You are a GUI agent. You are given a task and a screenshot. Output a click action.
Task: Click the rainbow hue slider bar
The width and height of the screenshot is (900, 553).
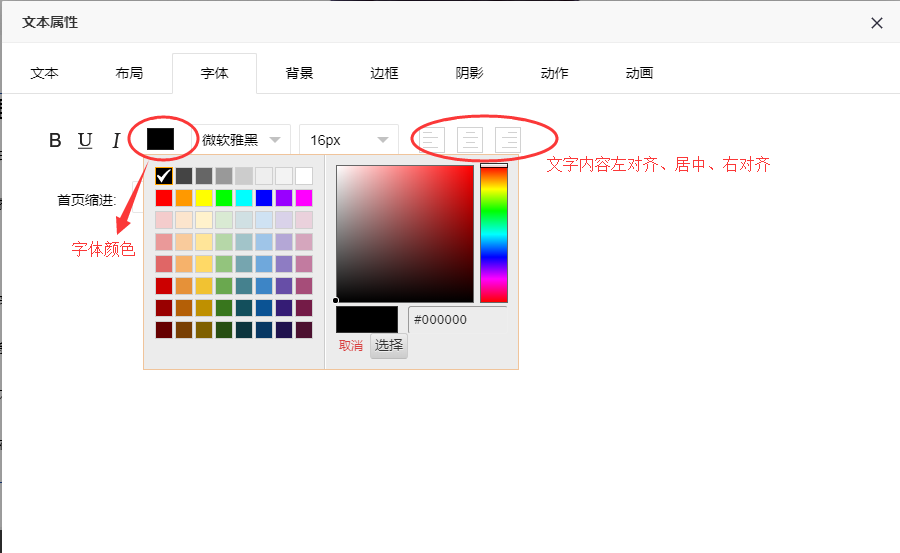494,233
